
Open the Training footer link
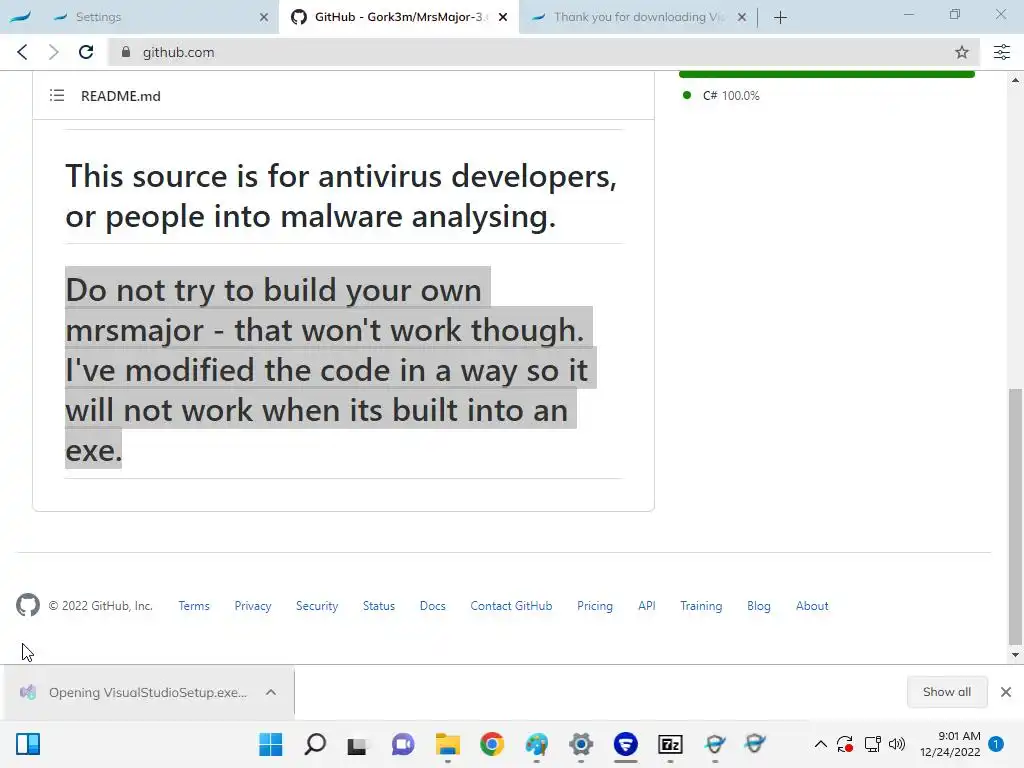coord(701,606)
